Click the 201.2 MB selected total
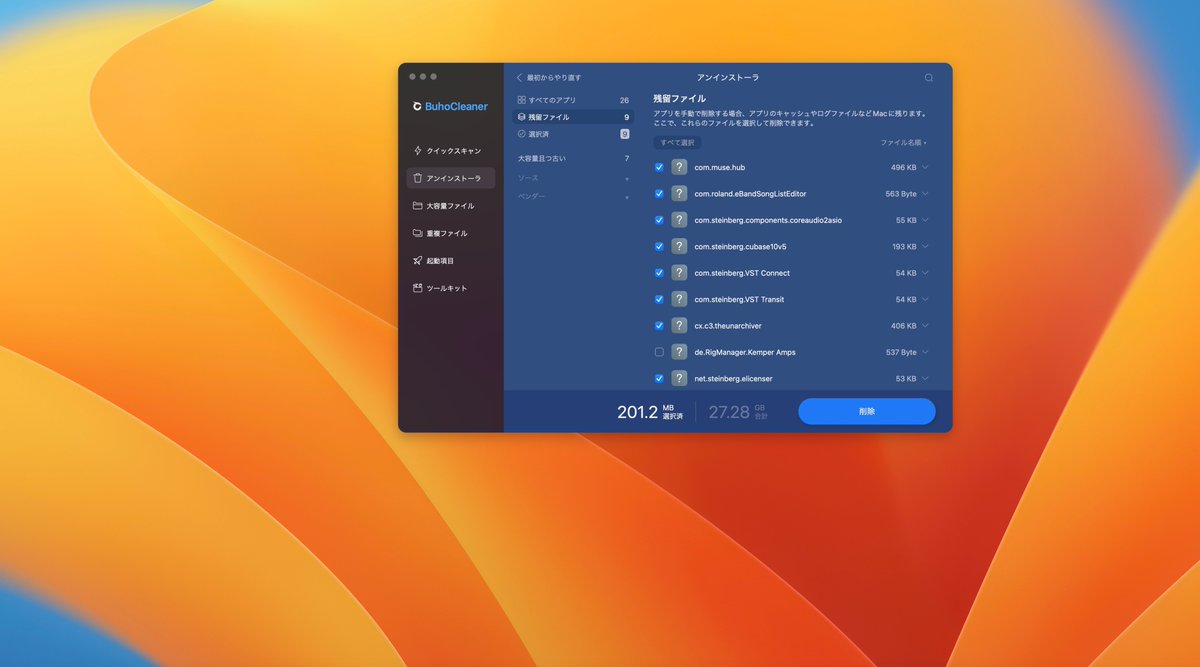Image resolution: width=1200 pixels, height=667 pixels. [650, 412]
